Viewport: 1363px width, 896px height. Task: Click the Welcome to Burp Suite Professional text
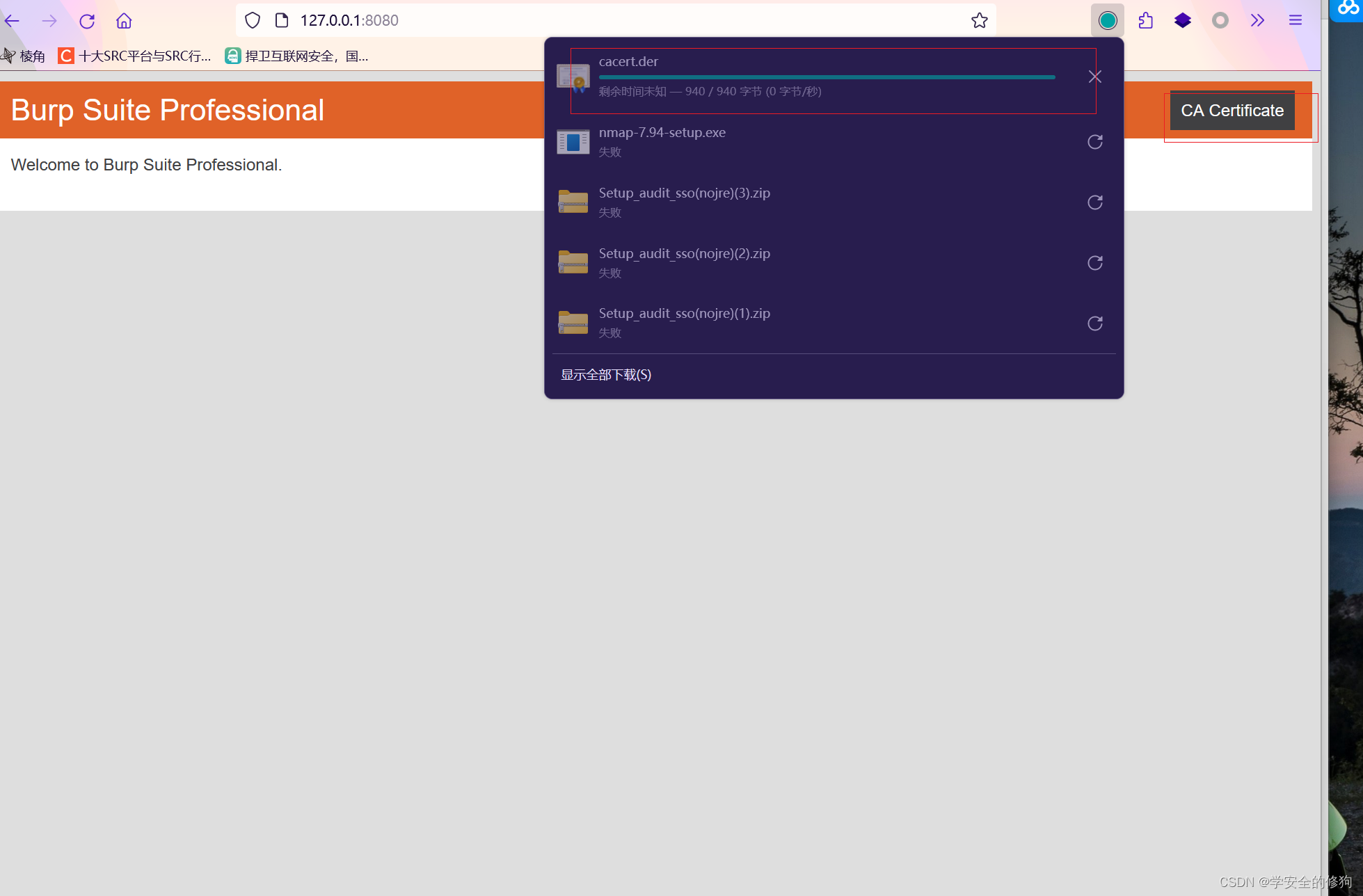pyautogui.click(x=147, y=165)
